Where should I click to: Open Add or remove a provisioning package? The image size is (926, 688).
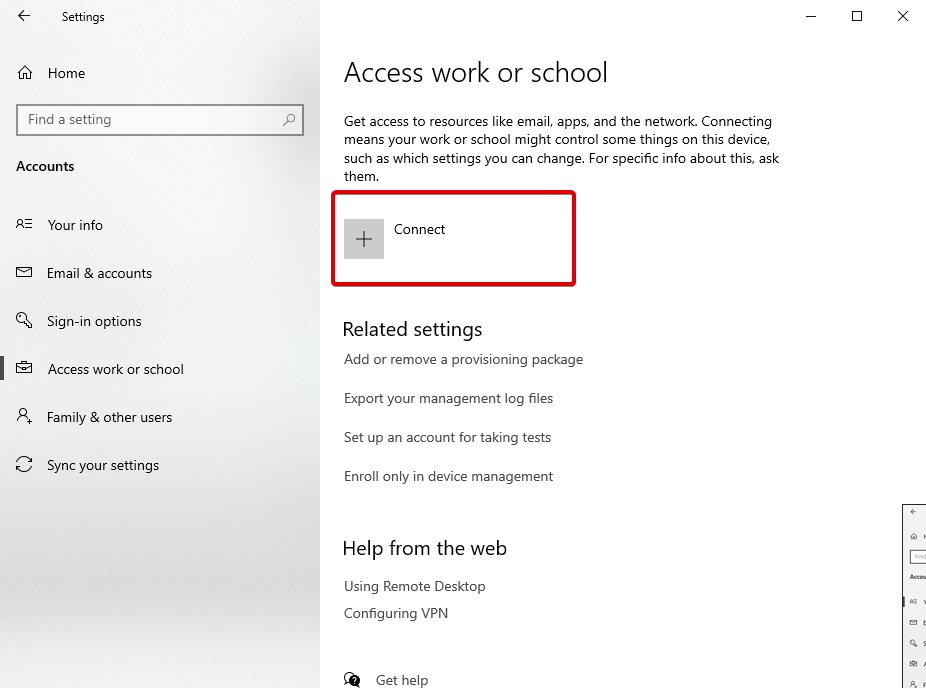point(464,360)
